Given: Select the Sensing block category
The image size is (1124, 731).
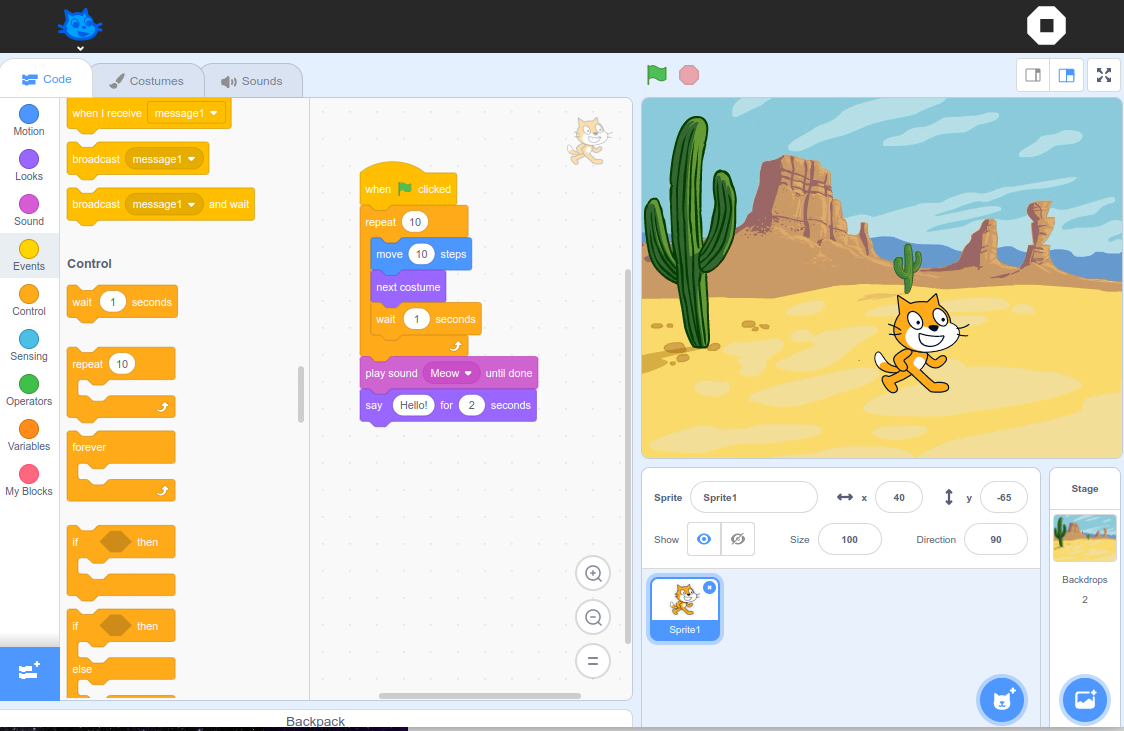Looking at the screenshot, I should coord(29,346).
